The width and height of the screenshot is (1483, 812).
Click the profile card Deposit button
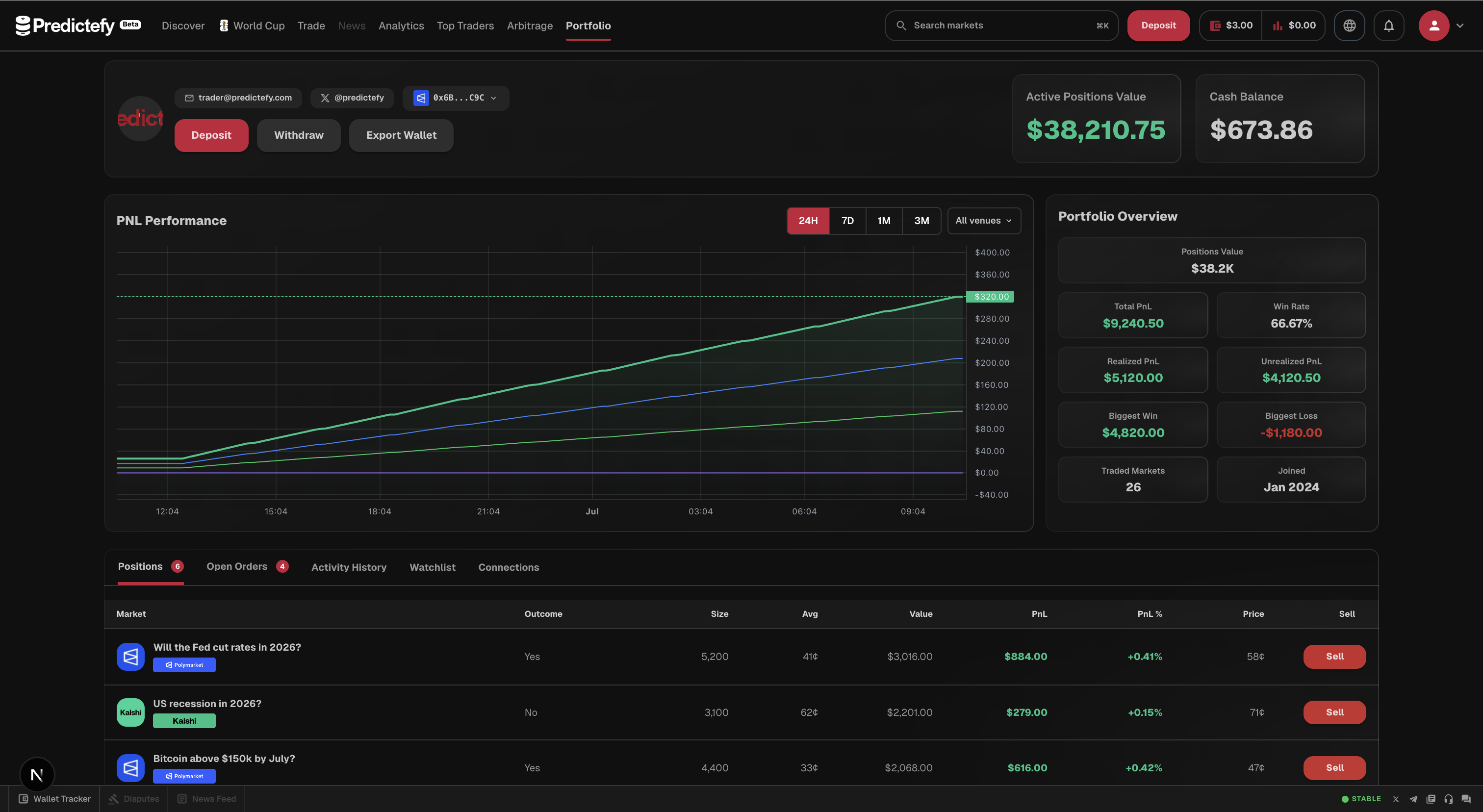point(211,135)
